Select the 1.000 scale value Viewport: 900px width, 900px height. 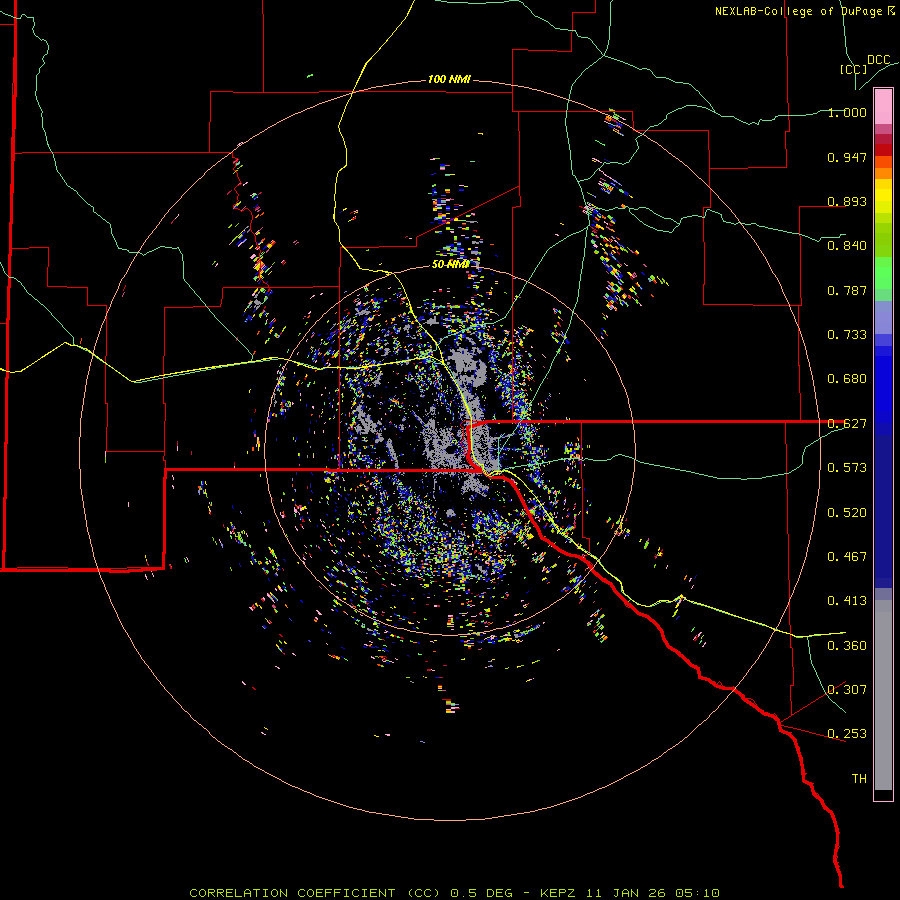847,112
